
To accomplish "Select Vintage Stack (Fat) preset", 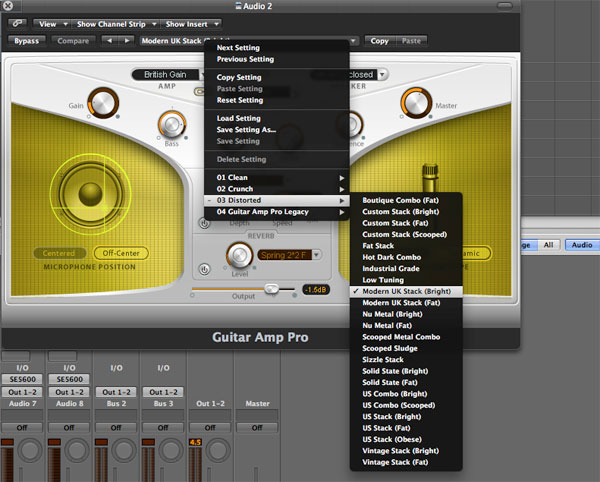I will pos(406,462).
